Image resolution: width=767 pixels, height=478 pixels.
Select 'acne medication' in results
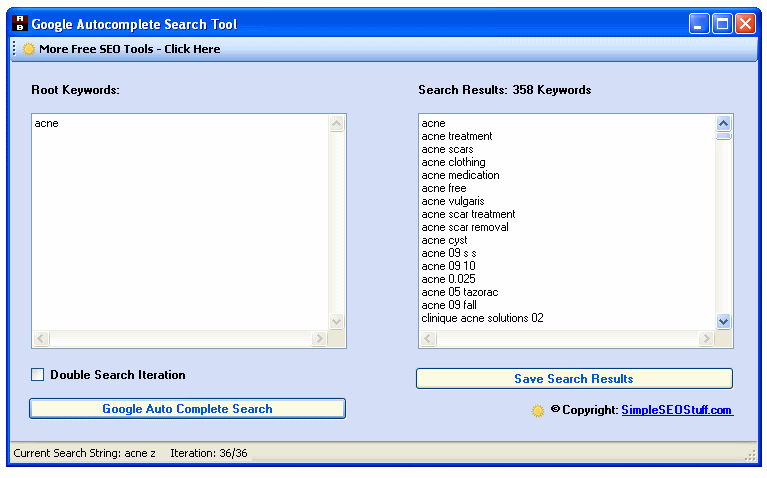[460, 175]
